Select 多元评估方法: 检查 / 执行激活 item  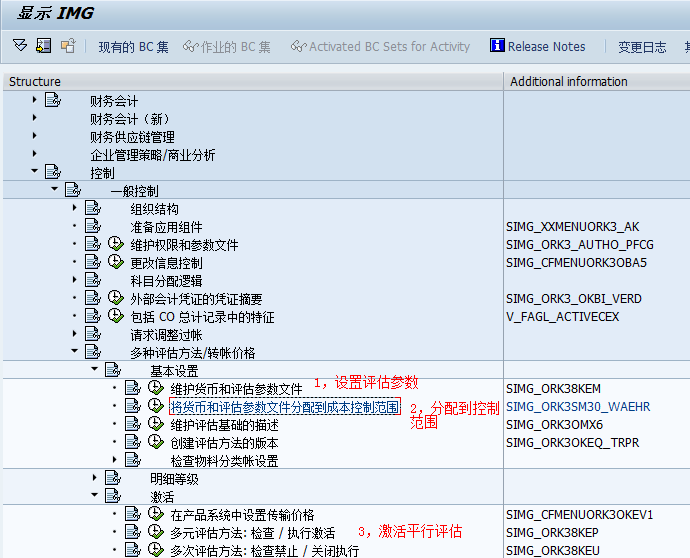pyautogui.click(x=253, y=533)
